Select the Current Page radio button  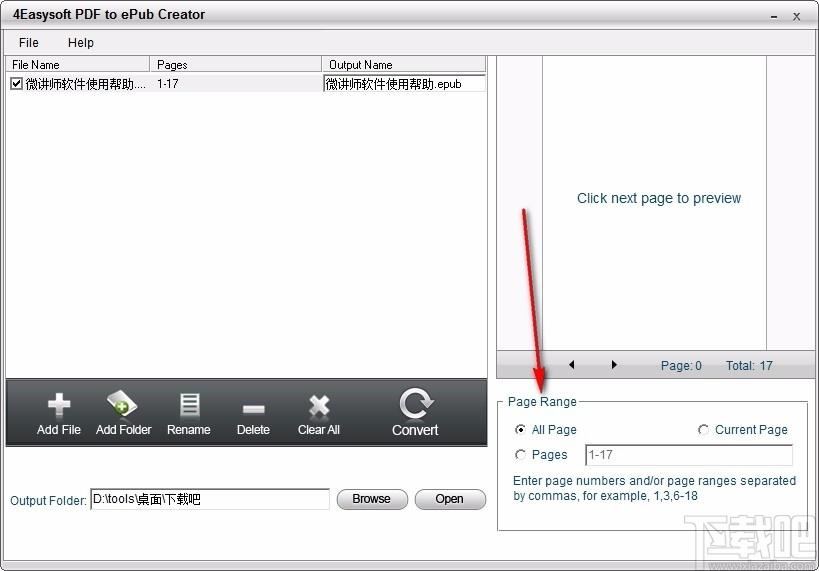(704, 429)
